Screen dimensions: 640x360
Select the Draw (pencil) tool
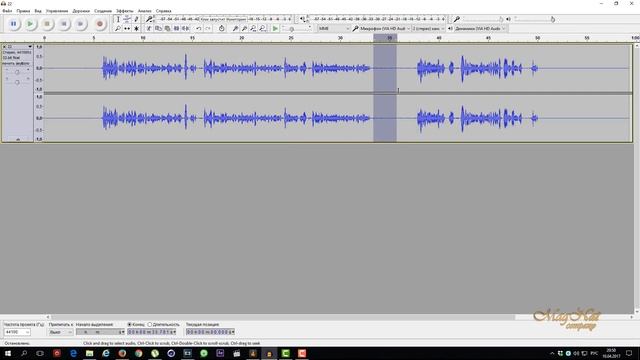(136, 19)
